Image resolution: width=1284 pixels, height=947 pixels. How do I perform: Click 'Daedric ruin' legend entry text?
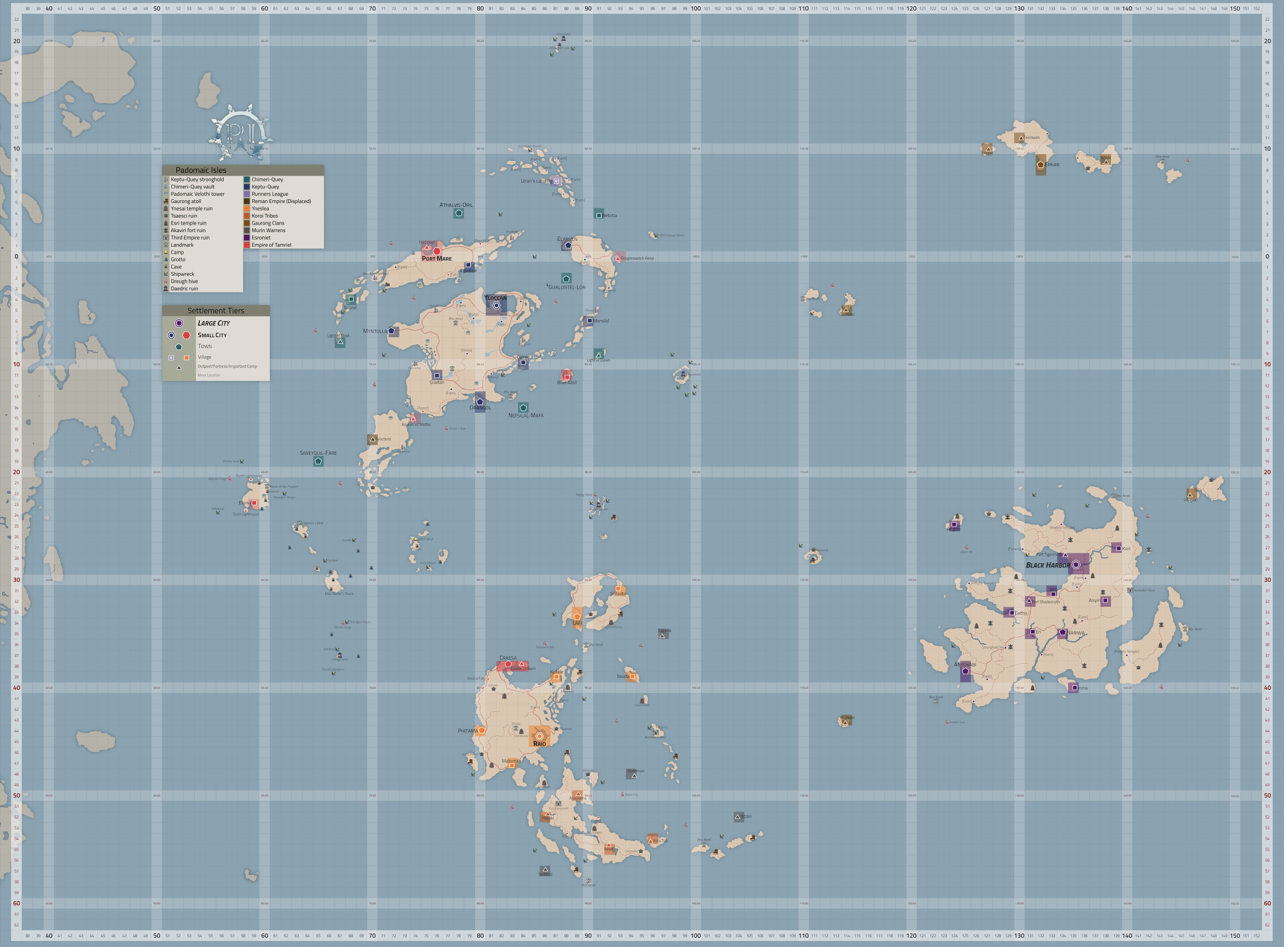(184, 289)
